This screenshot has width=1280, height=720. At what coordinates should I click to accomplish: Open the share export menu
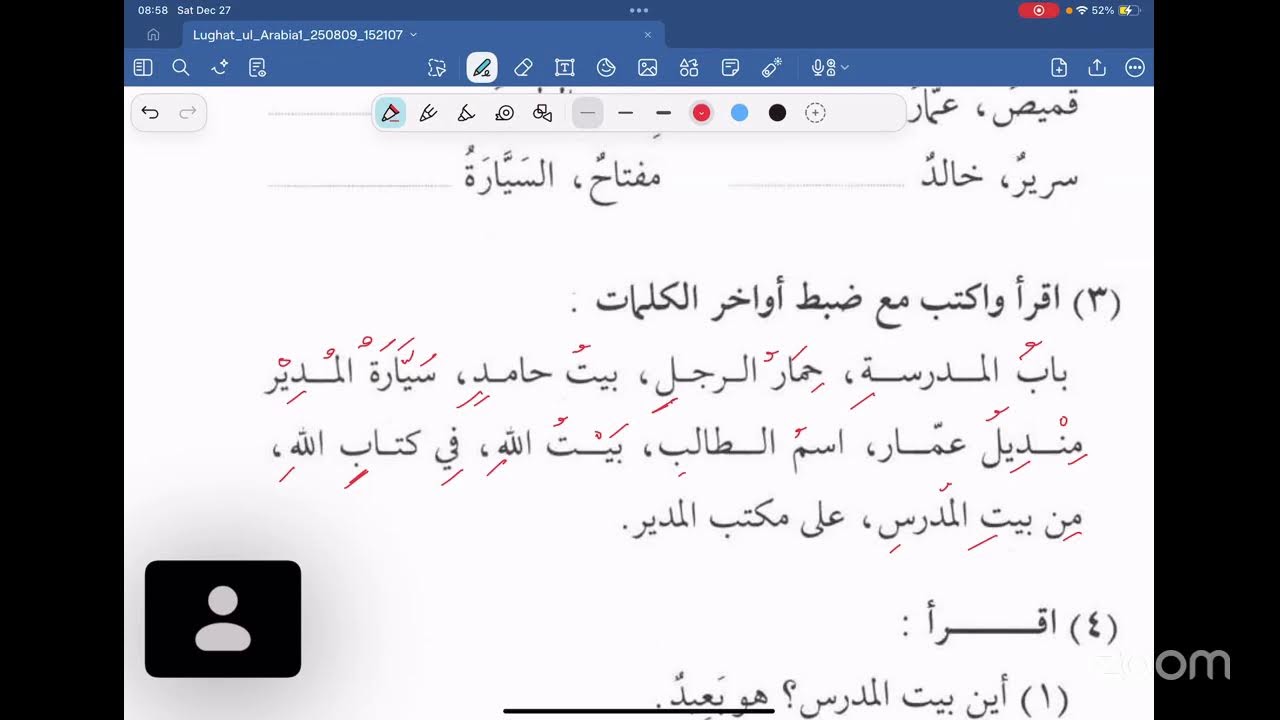(x=1097, y=67)
